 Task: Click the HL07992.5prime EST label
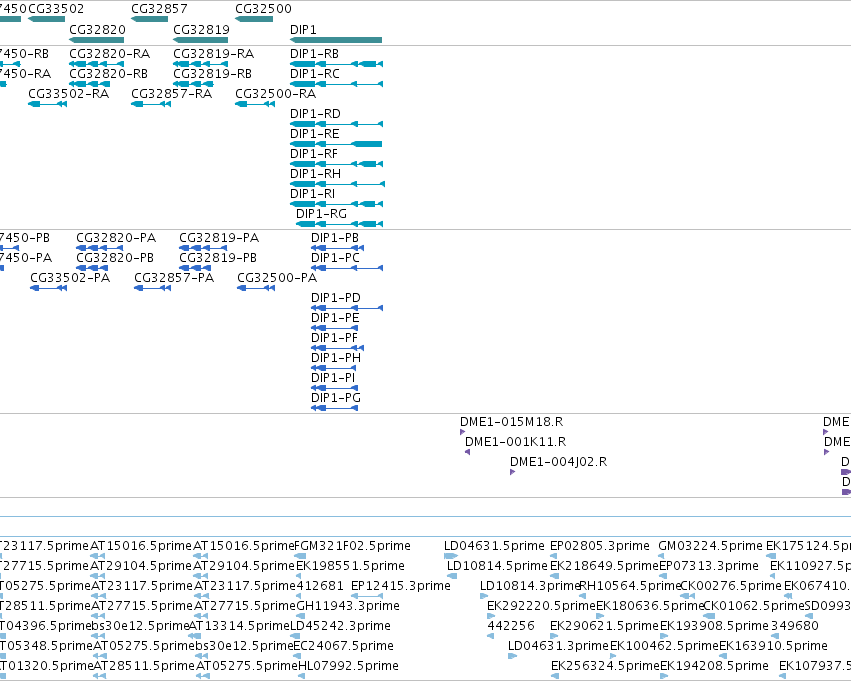point(348,666)
